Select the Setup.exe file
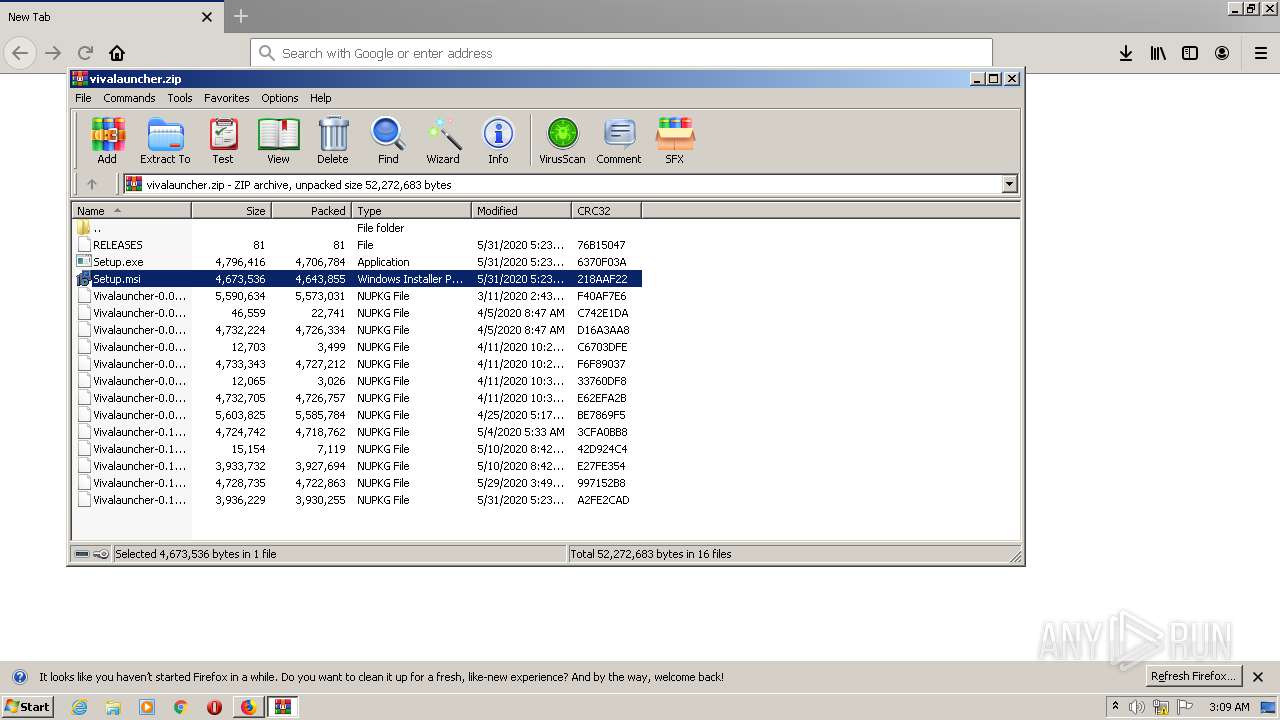1280x720 pixels. [x=357, y=262]
